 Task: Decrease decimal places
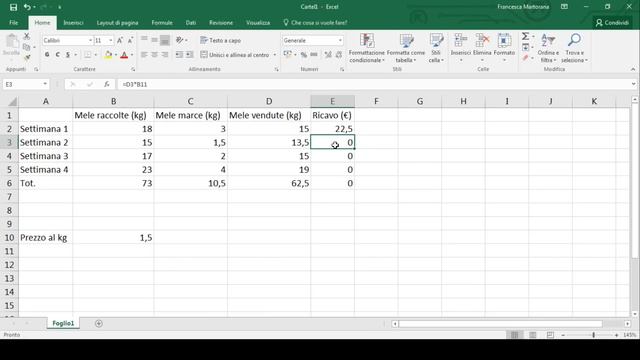(x=338, y=55)
